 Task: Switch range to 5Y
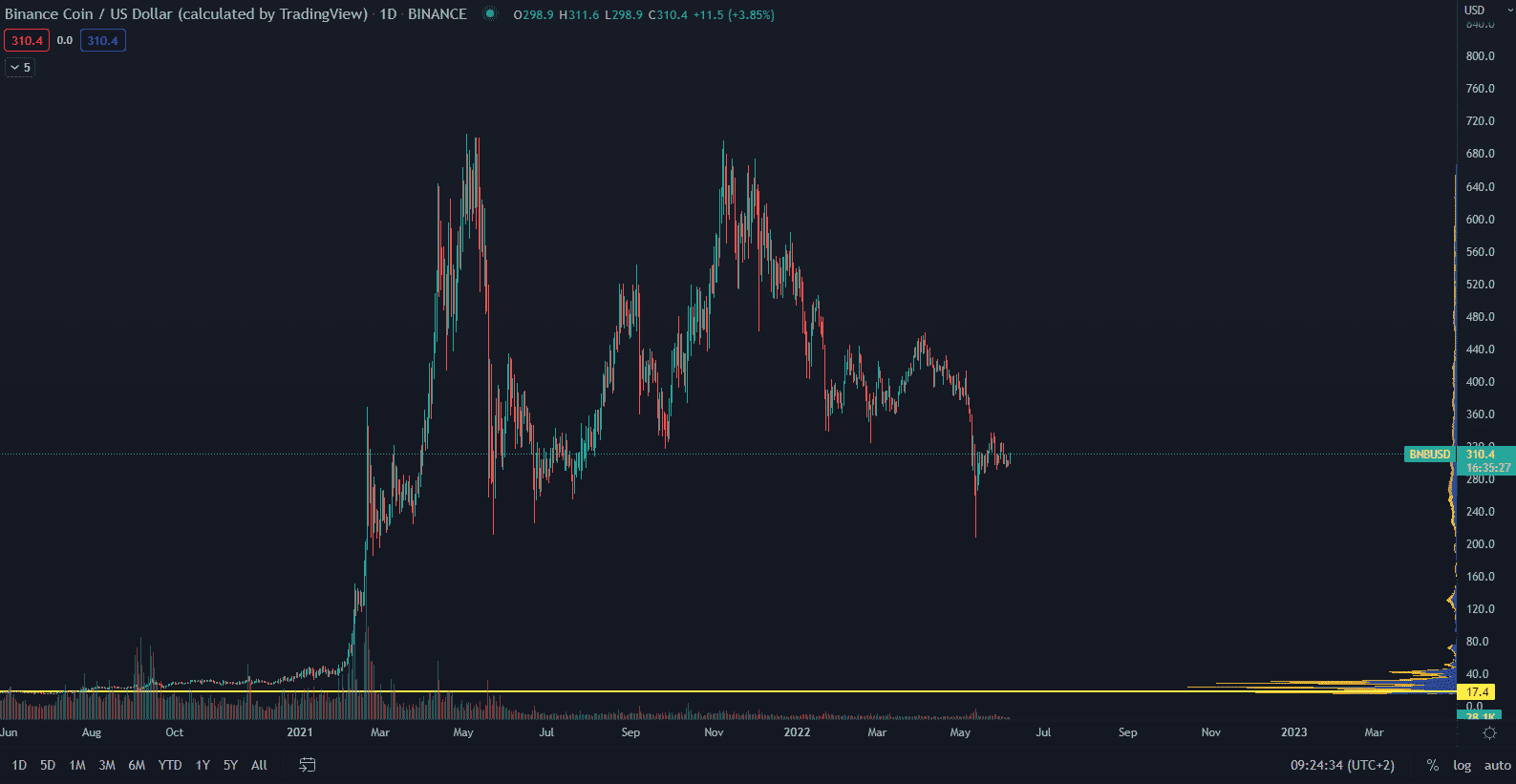[x=230, y=765]
